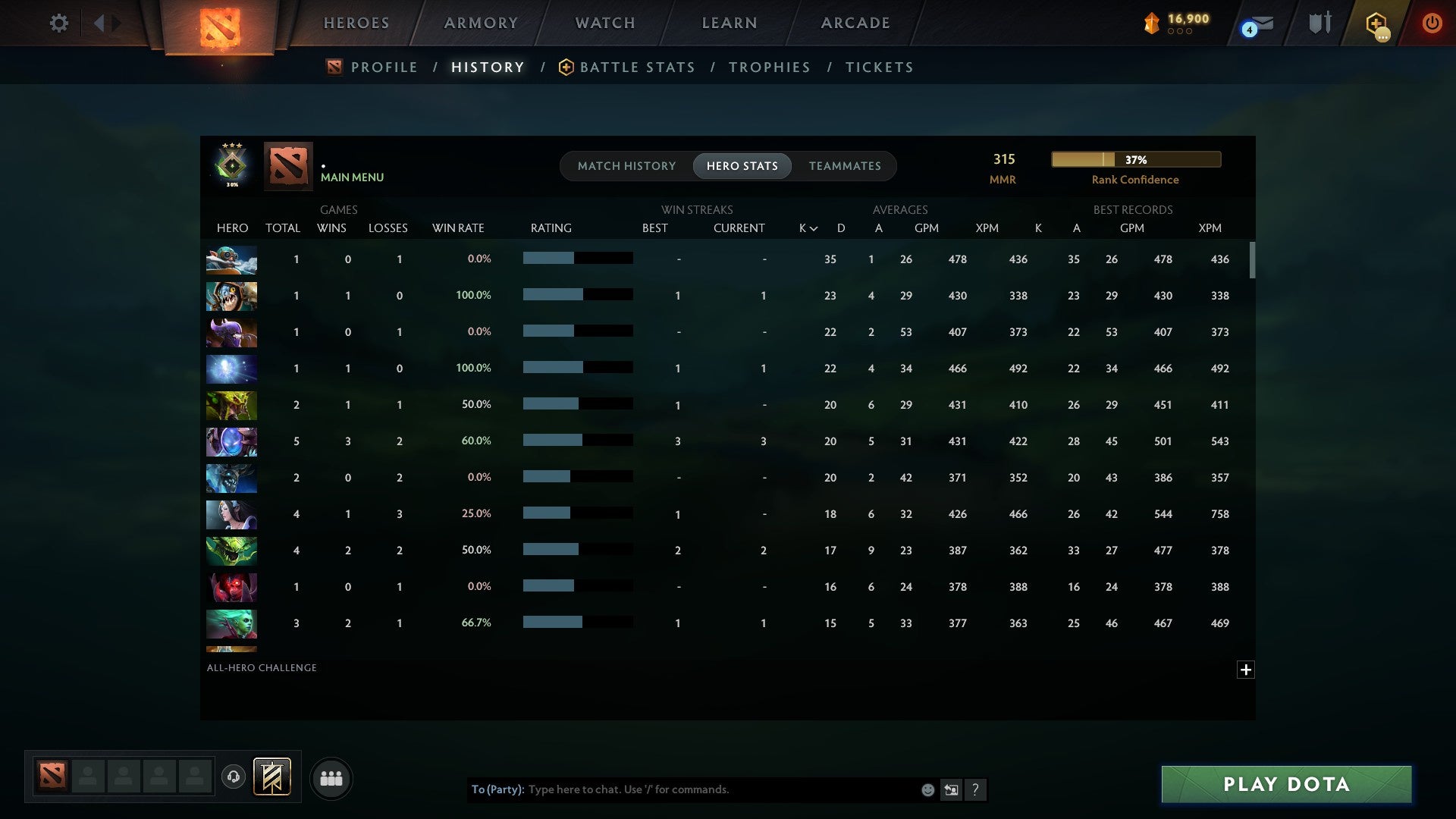Image resolution: width=1456 pixels, height=819 pixels.
Task: Click the red power quit icon
Action: (1432, 23)
